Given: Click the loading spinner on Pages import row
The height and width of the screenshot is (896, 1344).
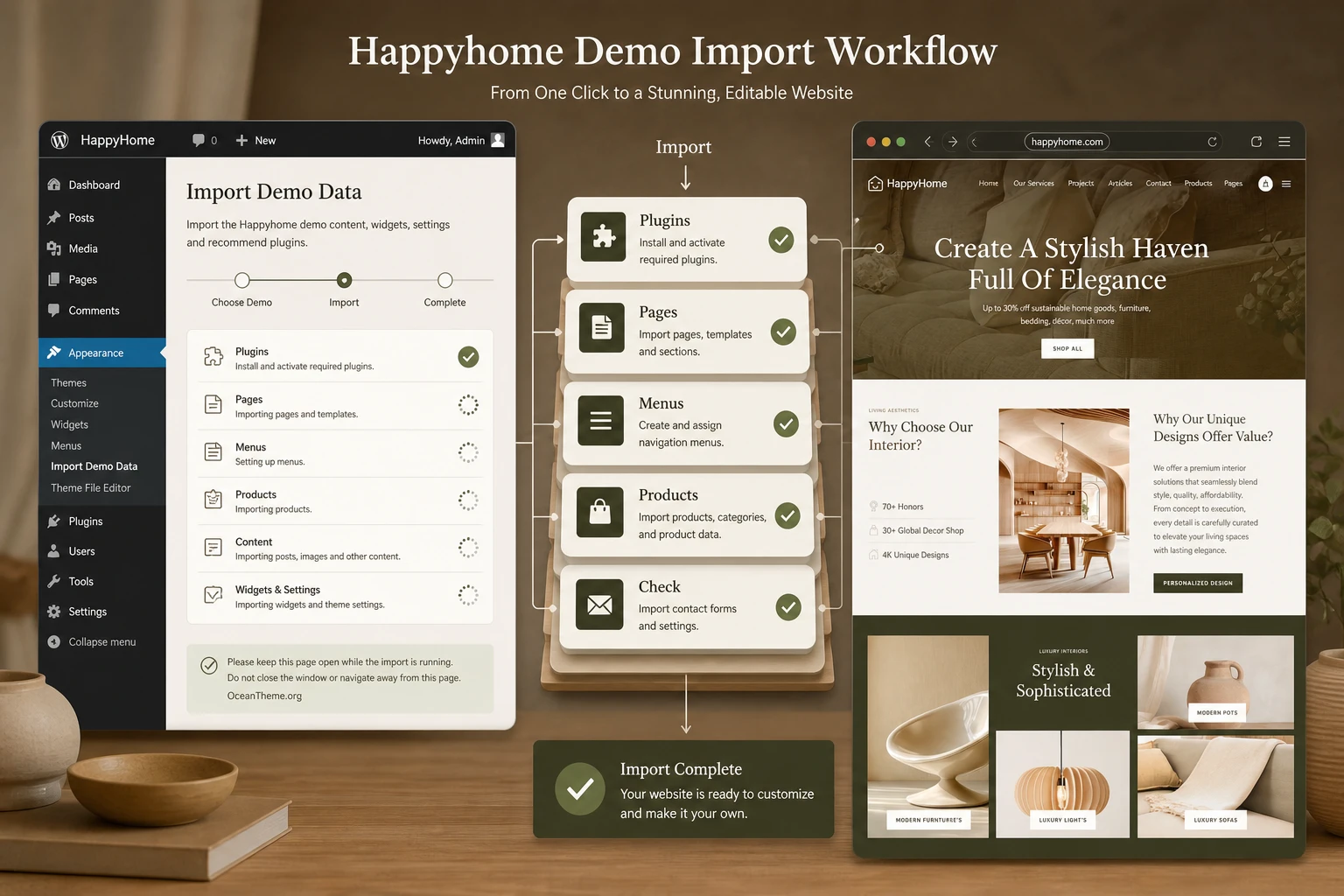Looking at the screenshot, I should point(468,404).
